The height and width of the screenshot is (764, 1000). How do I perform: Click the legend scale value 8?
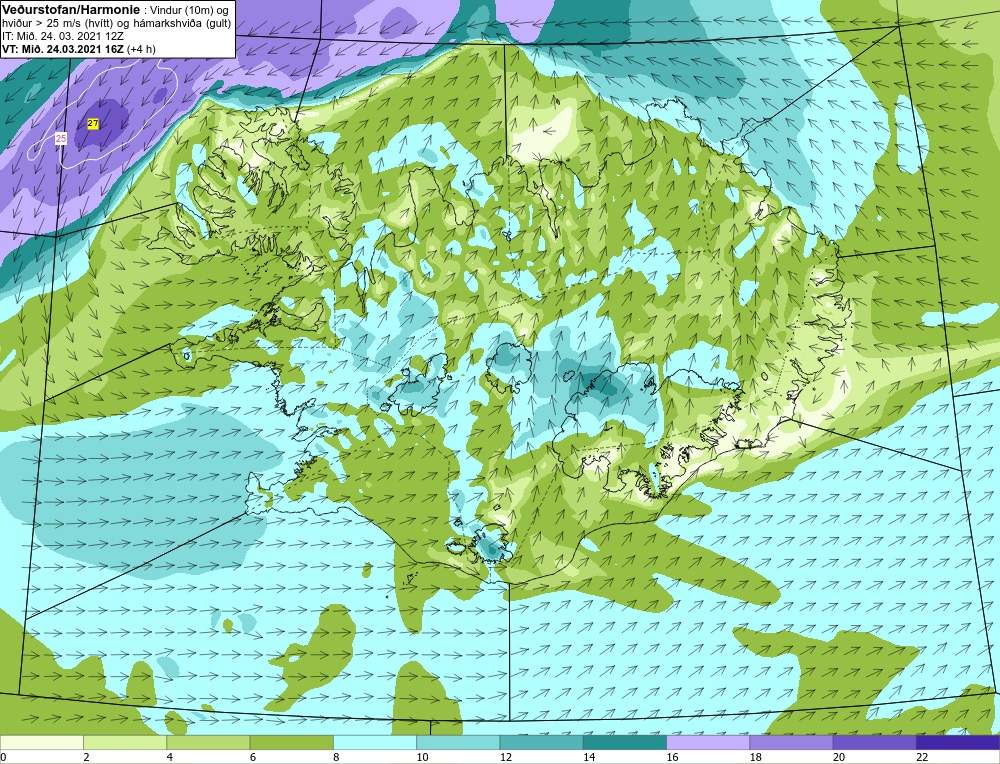click(336, 757)
